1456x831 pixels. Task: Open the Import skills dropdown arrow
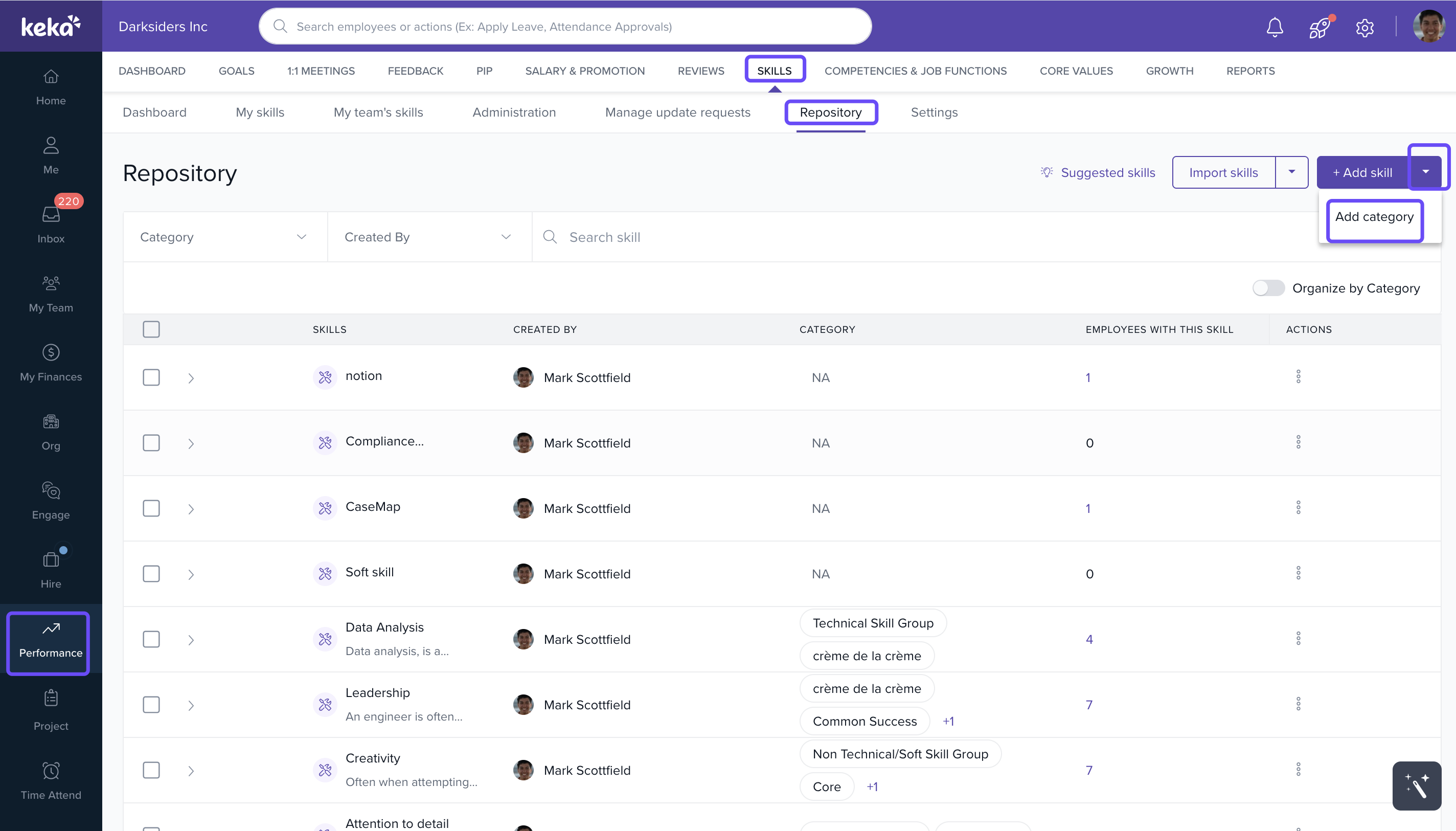(x=1291, y=172)
